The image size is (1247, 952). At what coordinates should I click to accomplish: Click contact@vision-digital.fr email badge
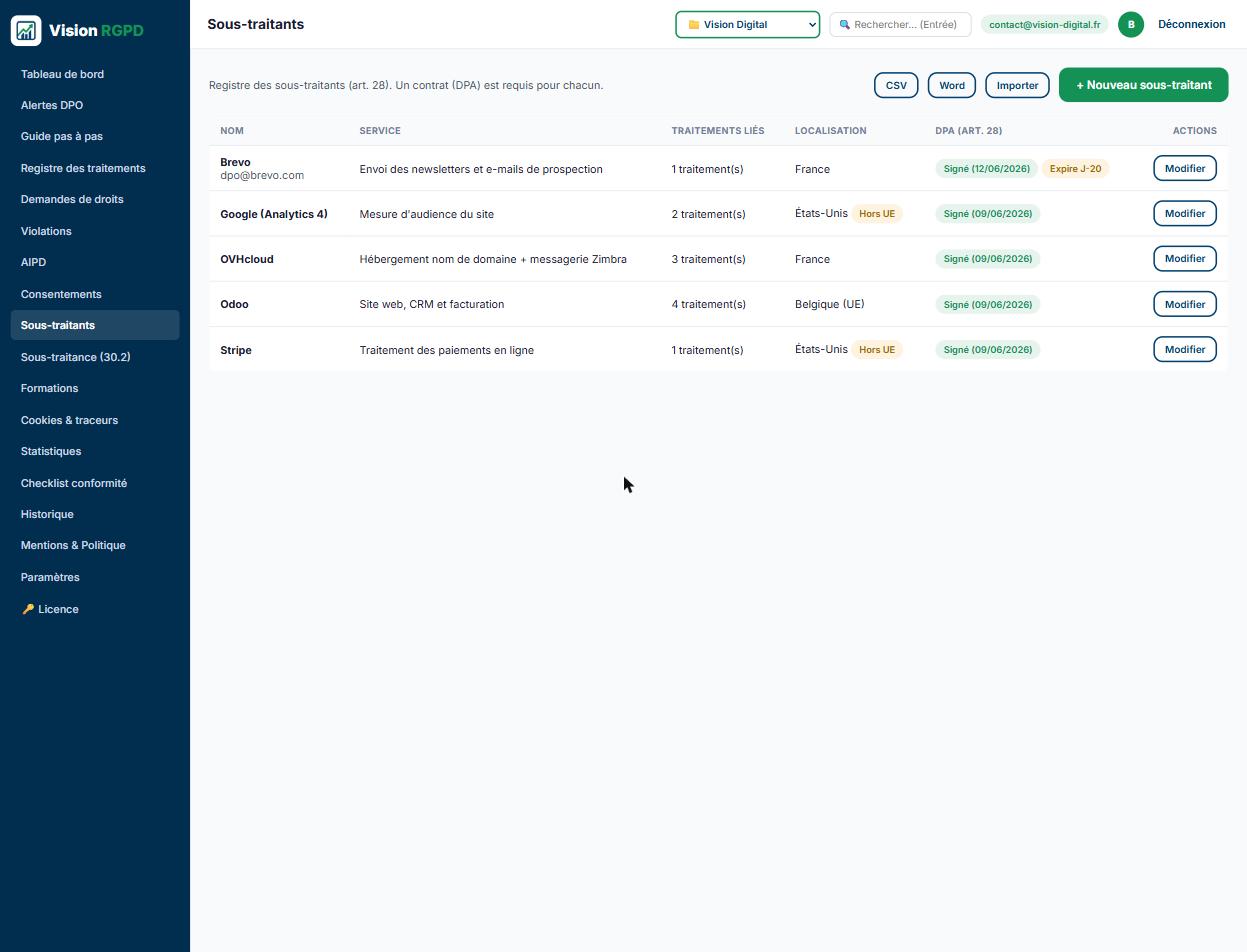coord(1044,25)
